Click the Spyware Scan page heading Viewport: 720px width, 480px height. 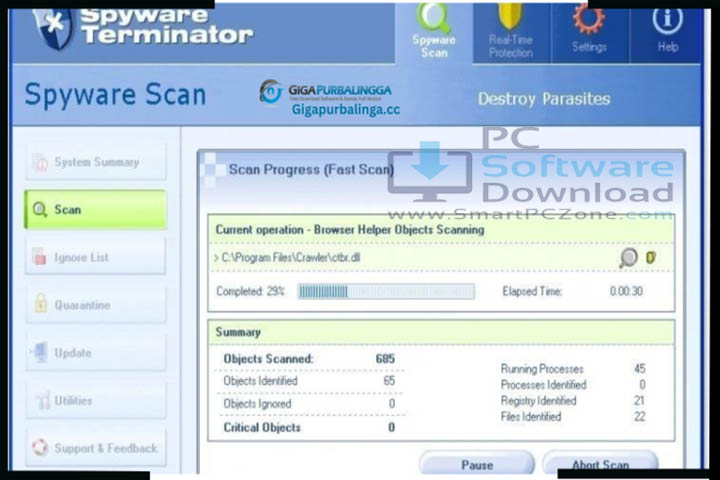(x=115, y=95)
